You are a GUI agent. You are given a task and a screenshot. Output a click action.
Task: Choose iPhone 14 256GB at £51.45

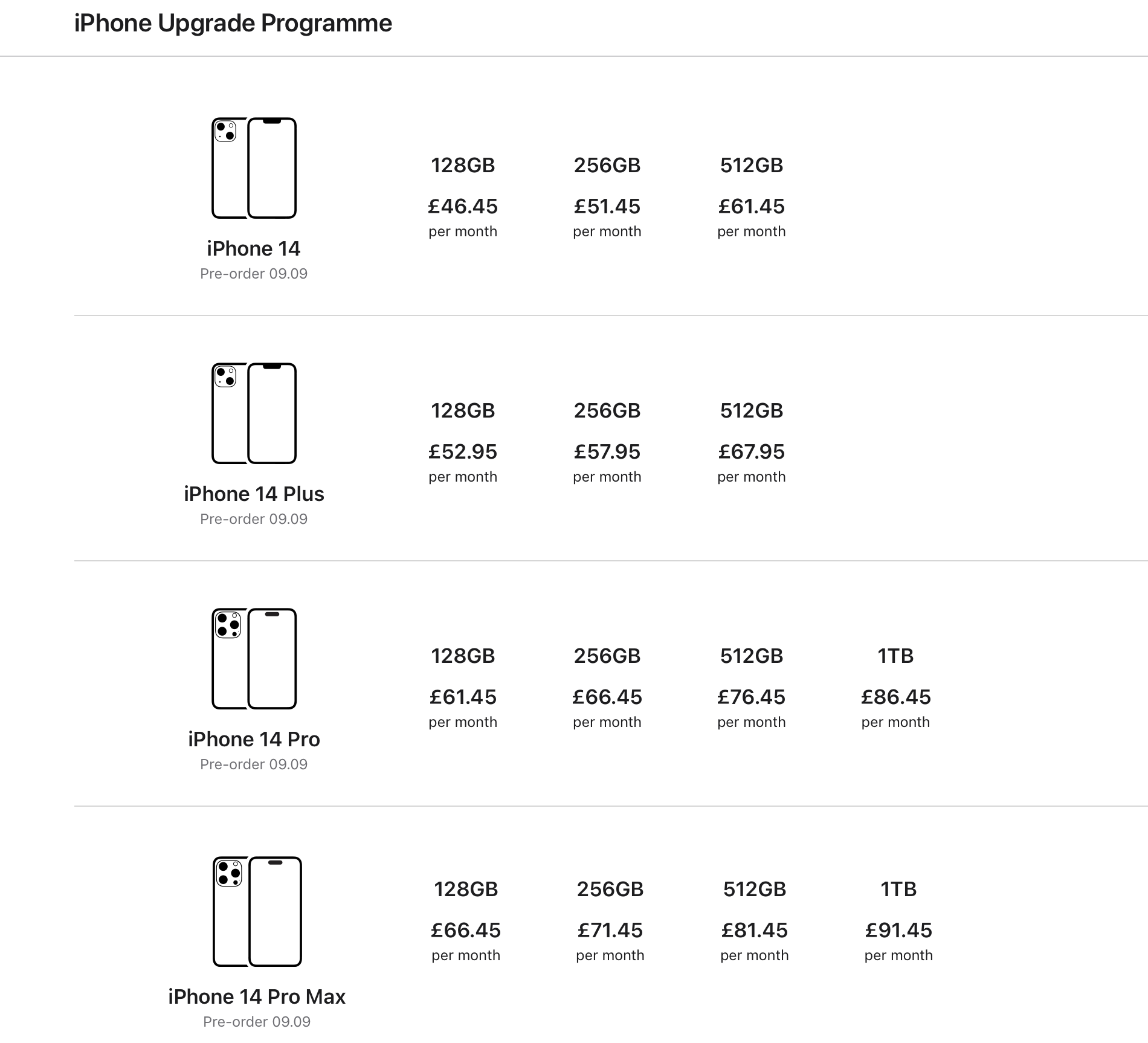(x=607, y=197)
